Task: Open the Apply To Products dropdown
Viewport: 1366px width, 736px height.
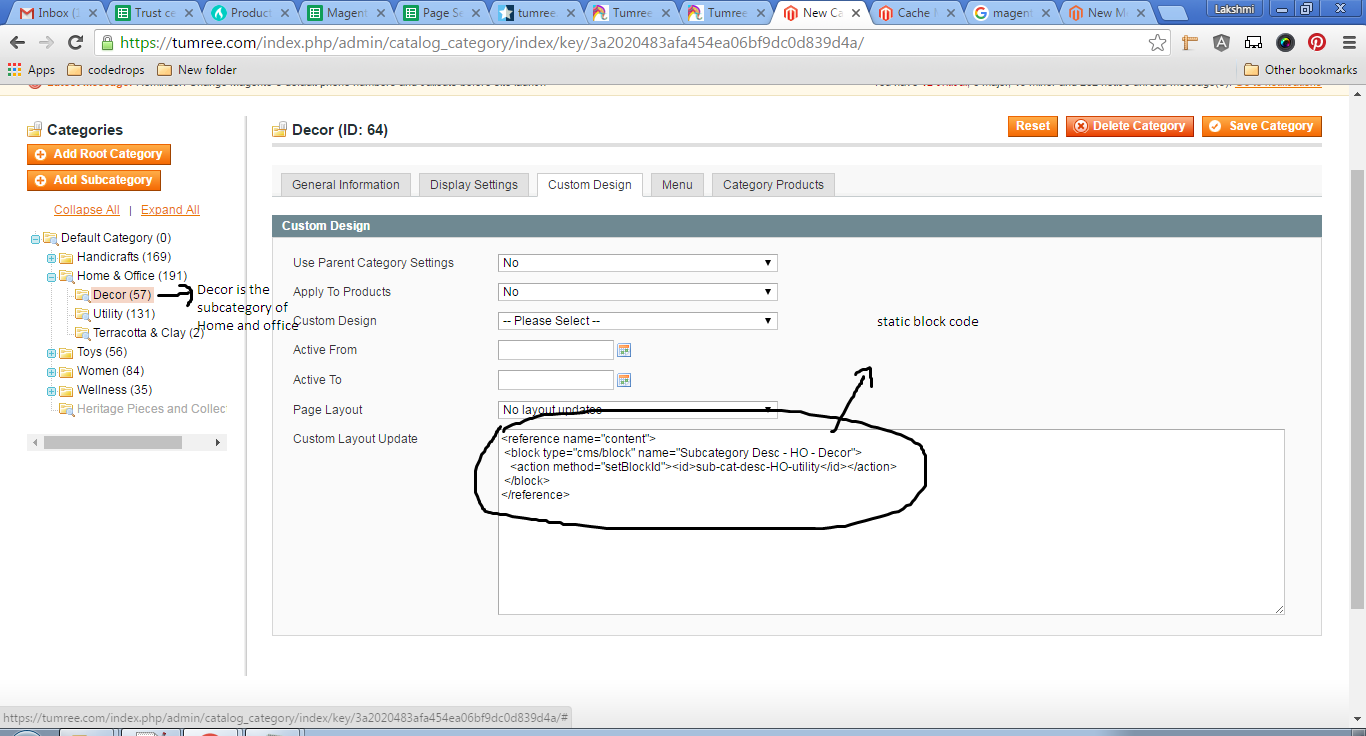Action: point(637,291)
